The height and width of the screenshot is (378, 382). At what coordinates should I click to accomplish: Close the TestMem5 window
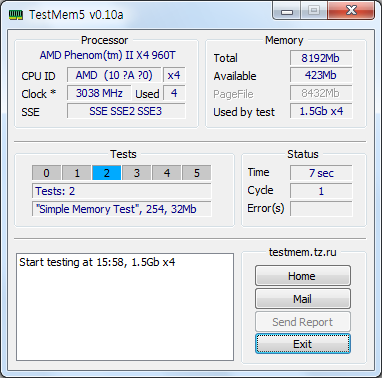coord(351,11)
